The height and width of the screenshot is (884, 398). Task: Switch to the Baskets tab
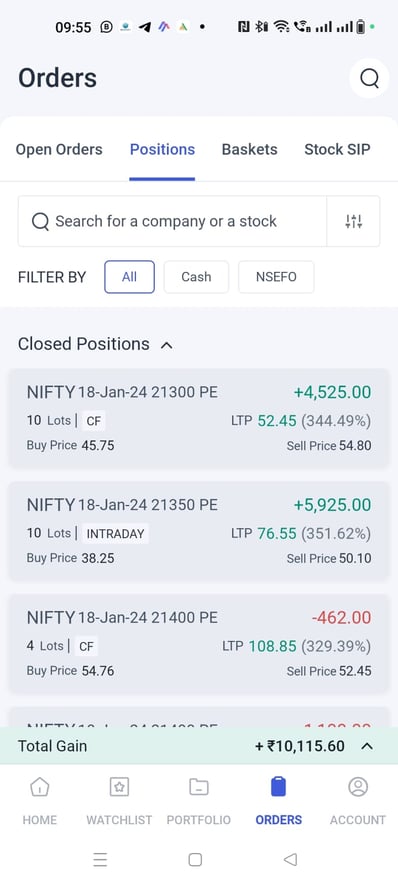[250, 149]
